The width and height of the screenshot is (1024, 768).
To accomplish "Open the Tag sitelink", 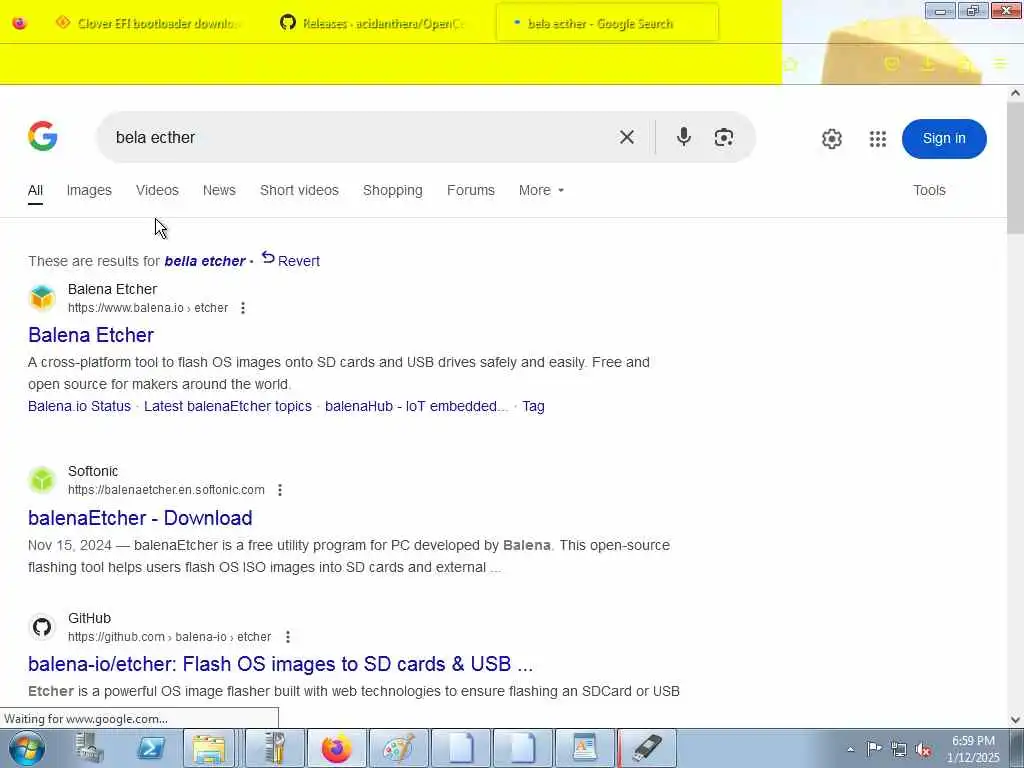I will click(533, 406).
